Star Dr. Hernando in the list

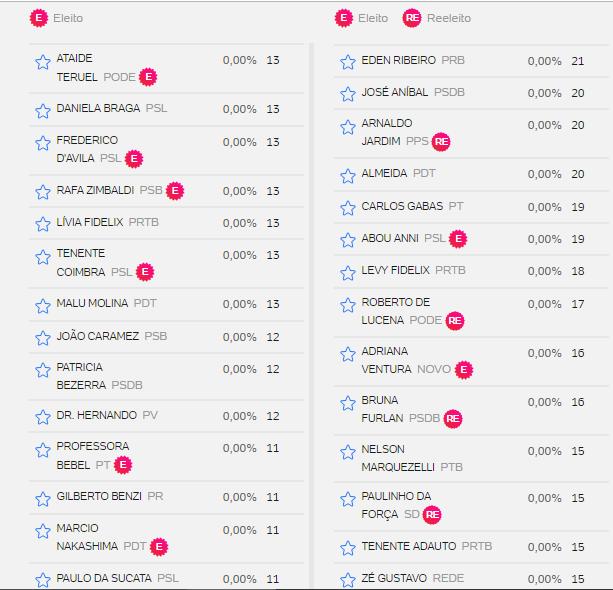tap(43, 417)
